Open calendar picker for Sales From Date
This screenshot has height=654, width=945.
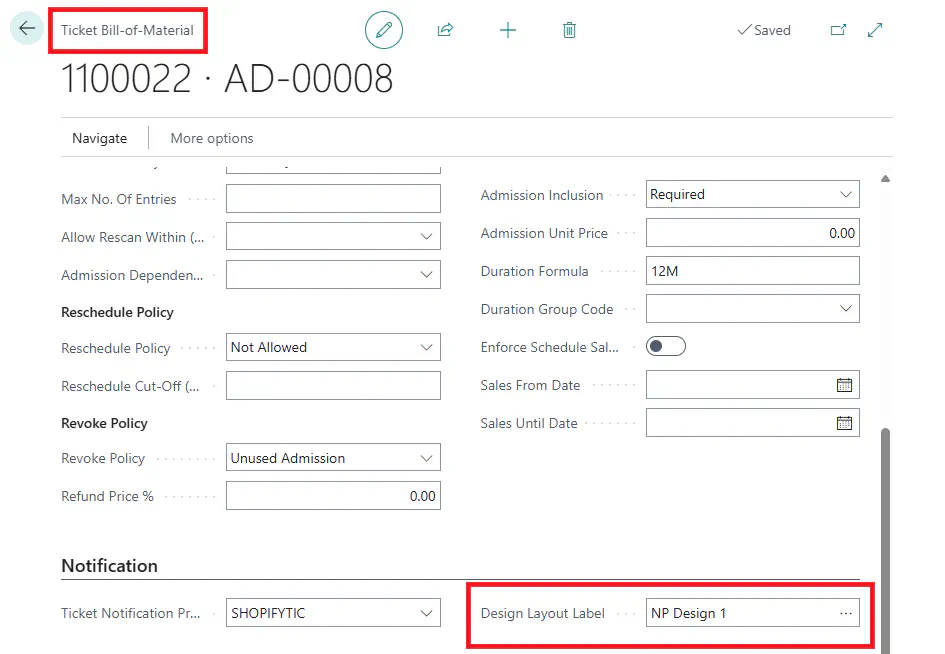844,385
